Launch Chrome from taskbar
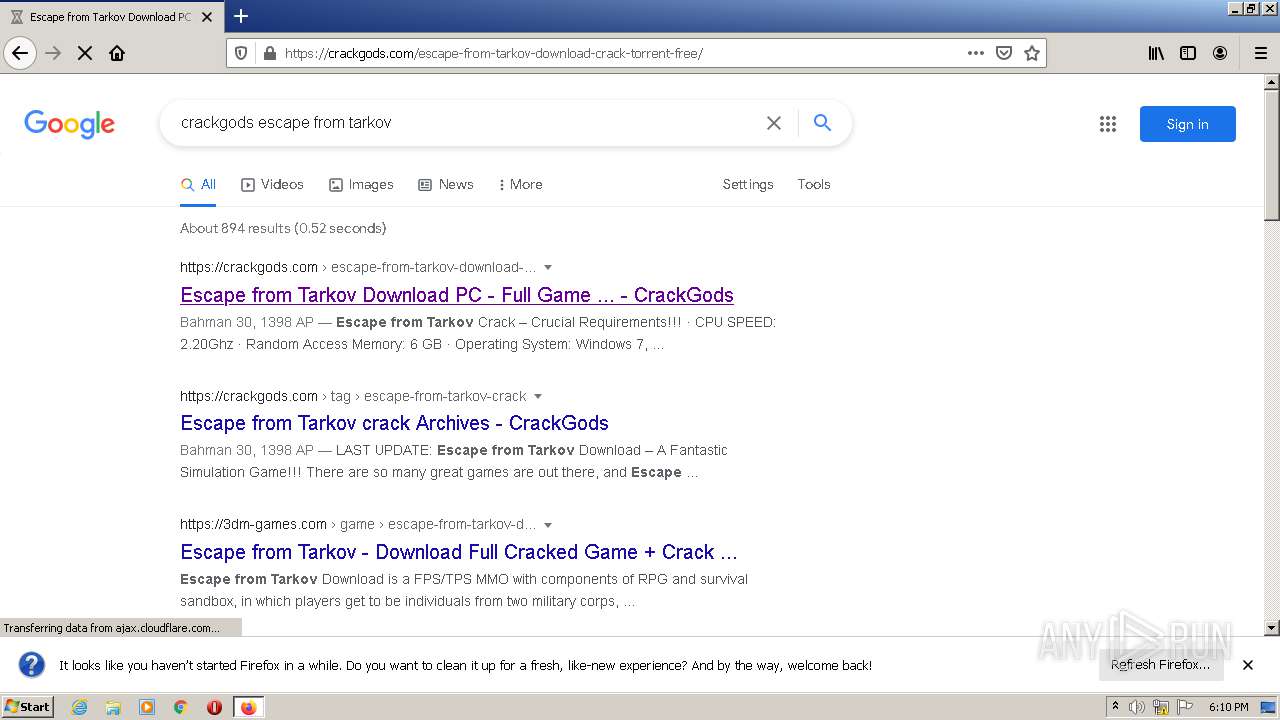The image size is (1280, 720). [x=181, y=707]
